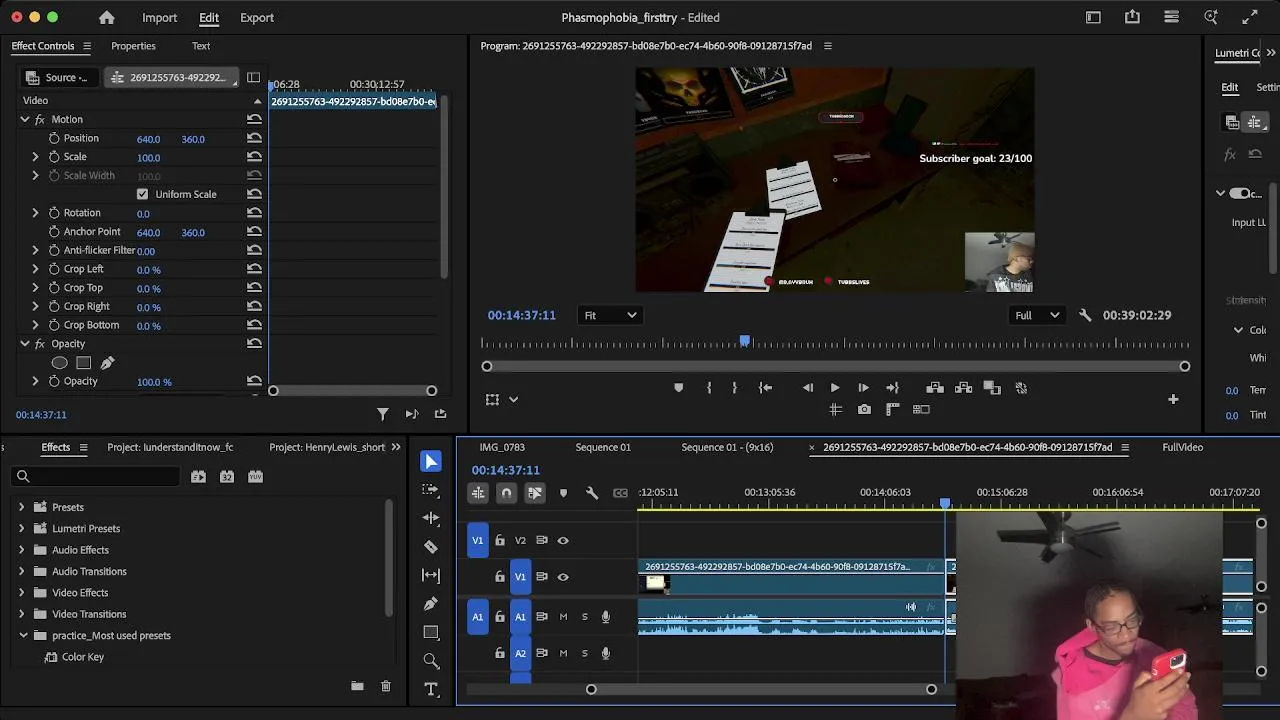Screen dimensions: 1280x720
Task: Expand the Lumetri Presets folder
Action: coord(21,529)
